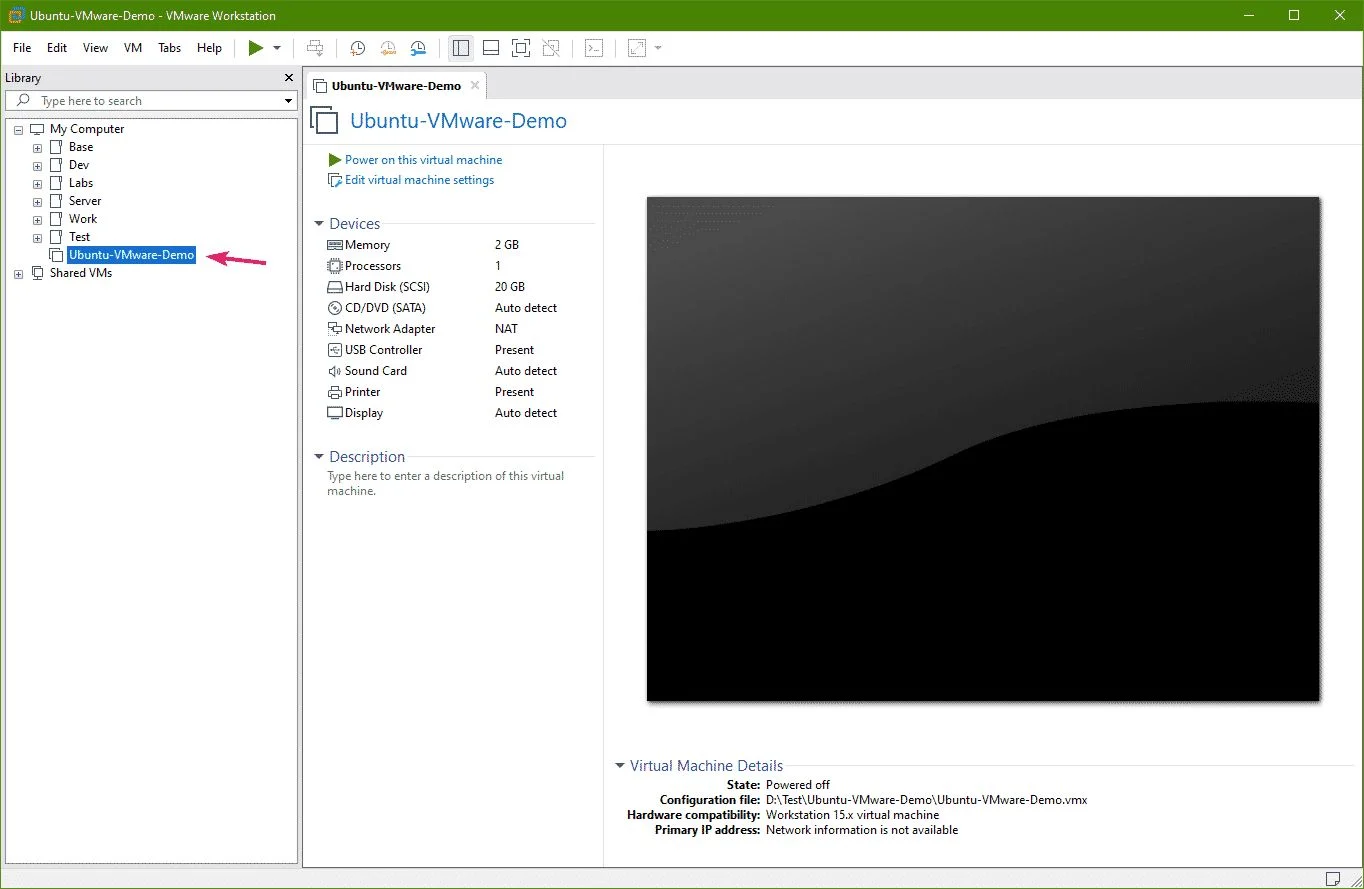Click the stretch guest display icon
1364x889 pixels.
[x=637, y=48]
